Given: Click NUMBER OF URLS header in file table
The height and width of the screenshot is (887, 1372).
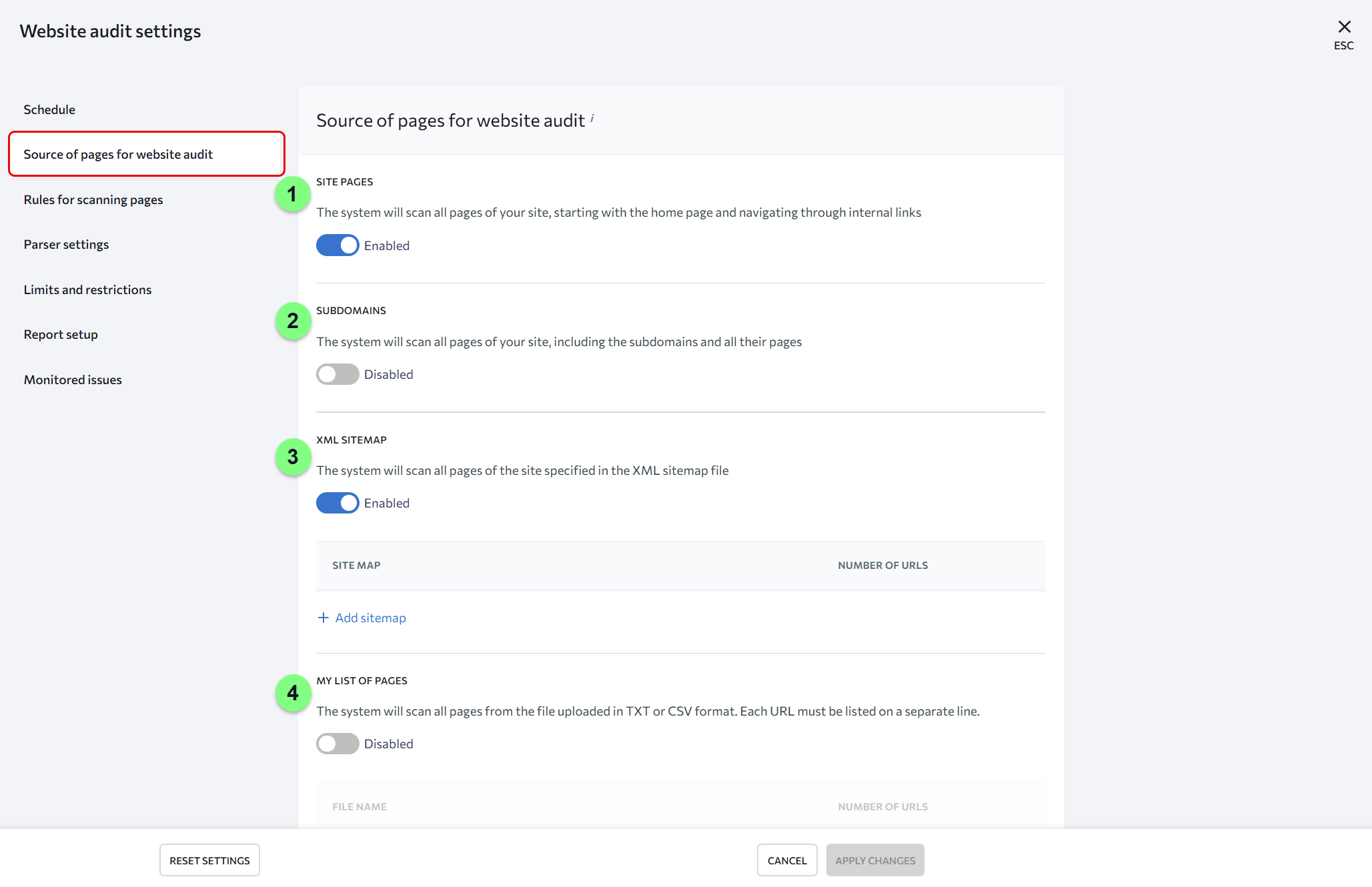Looking at the screenshot, I should pyautogui.click(x=882, y=807).
